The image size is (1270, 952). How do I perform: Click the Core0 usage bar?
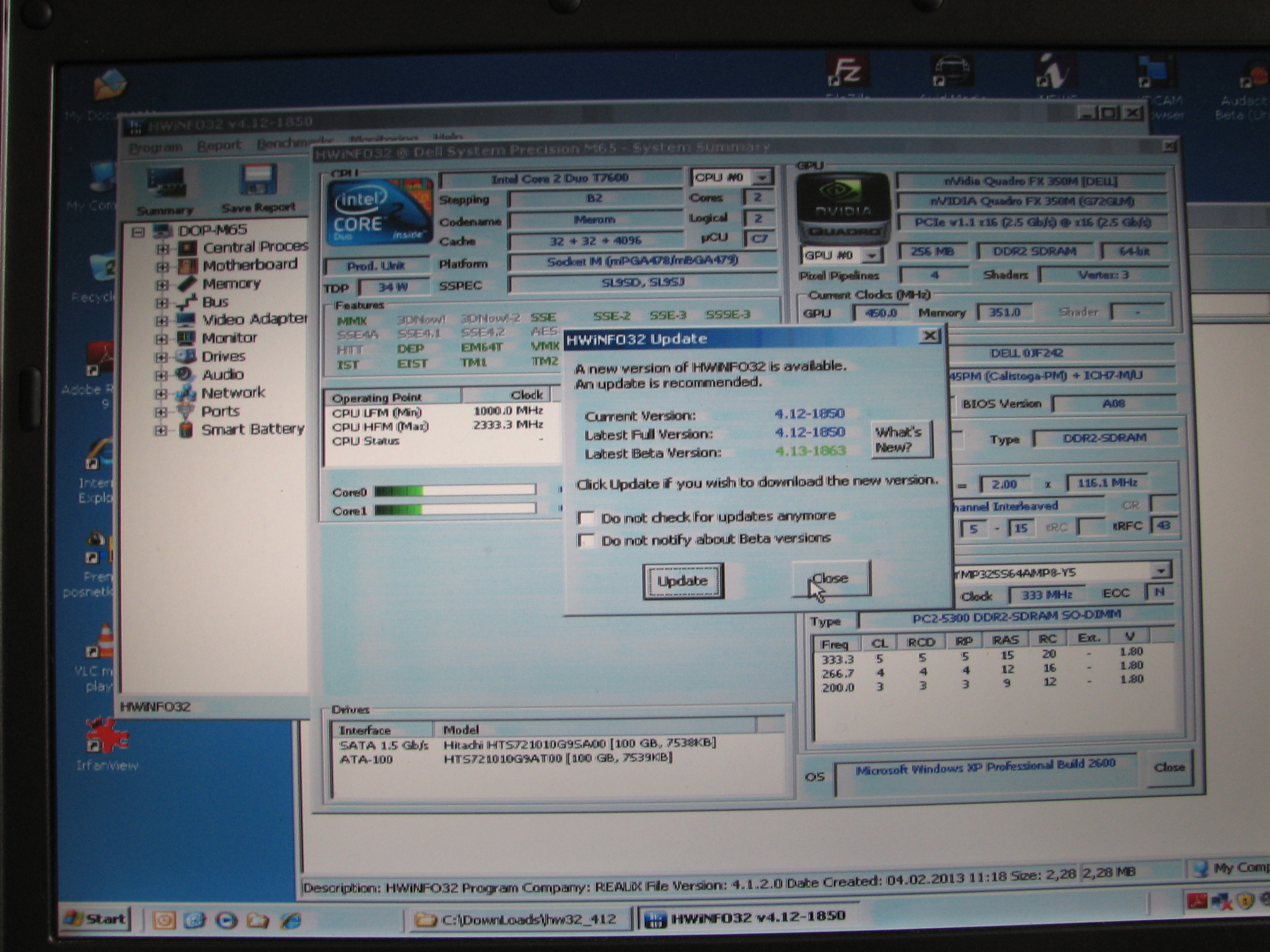tap(454, 491)
